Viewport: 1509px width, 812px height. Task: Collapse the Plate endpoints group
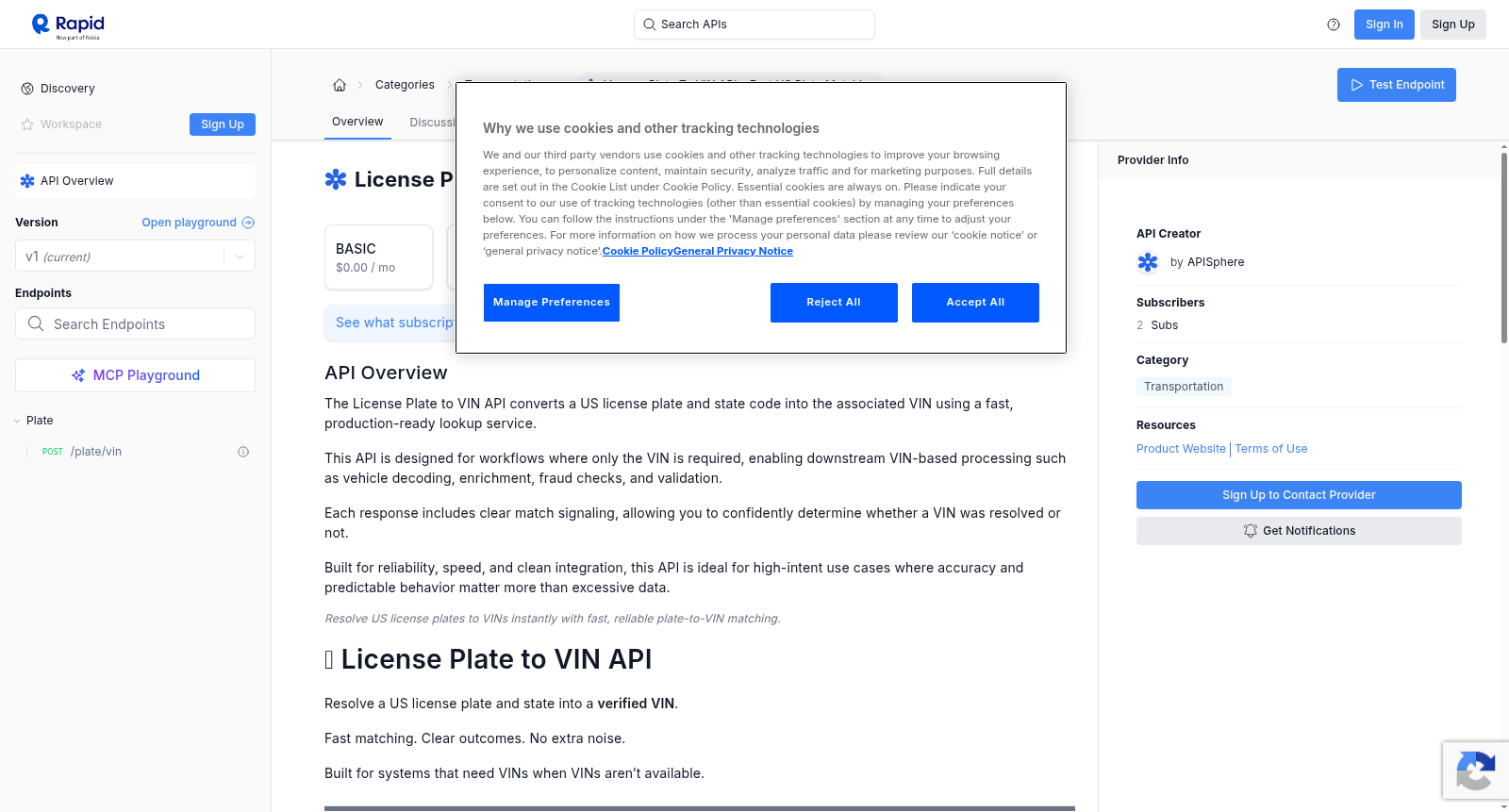(17, 421)
